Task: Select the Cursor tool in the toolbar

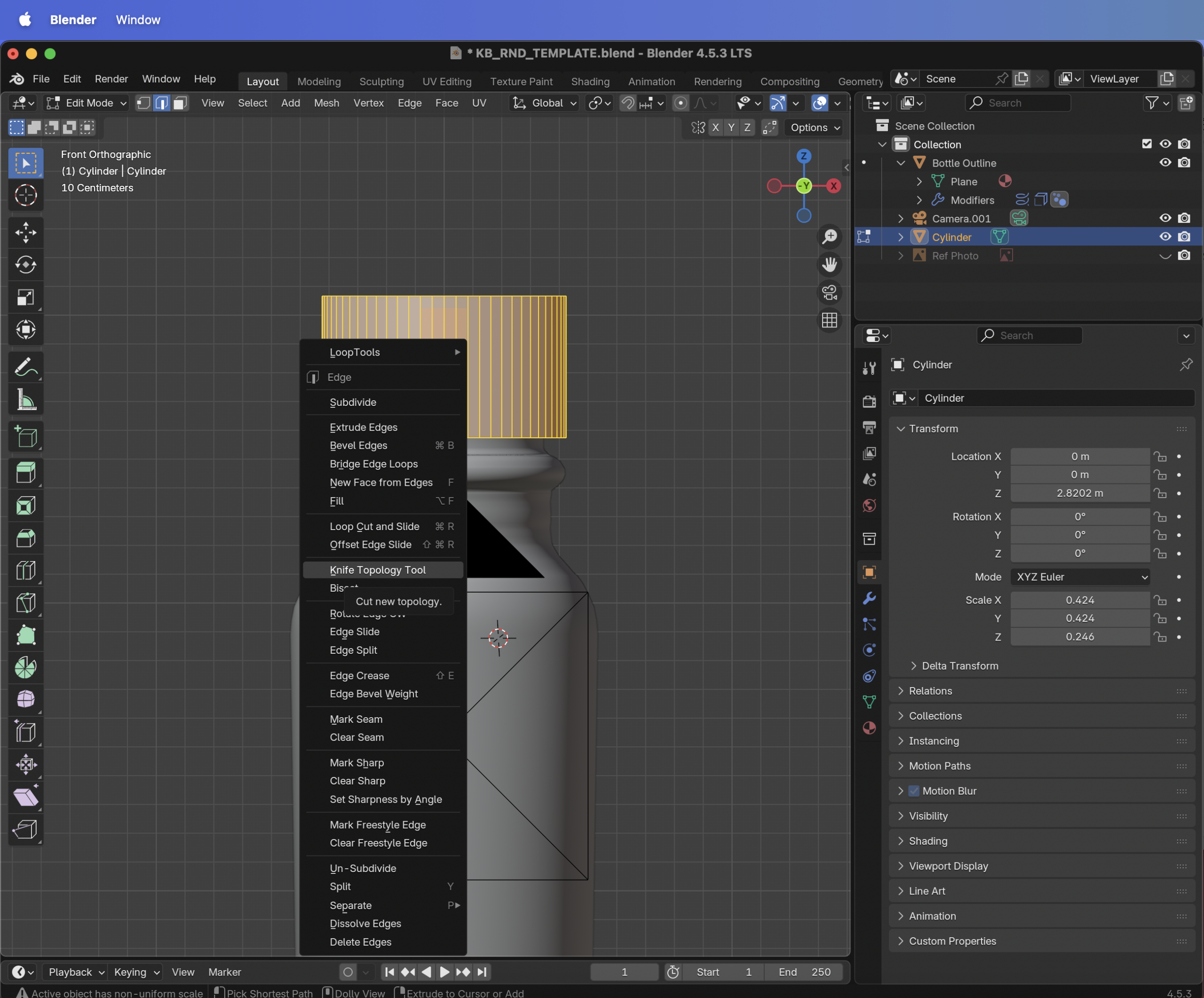Action: click(26, 196)
